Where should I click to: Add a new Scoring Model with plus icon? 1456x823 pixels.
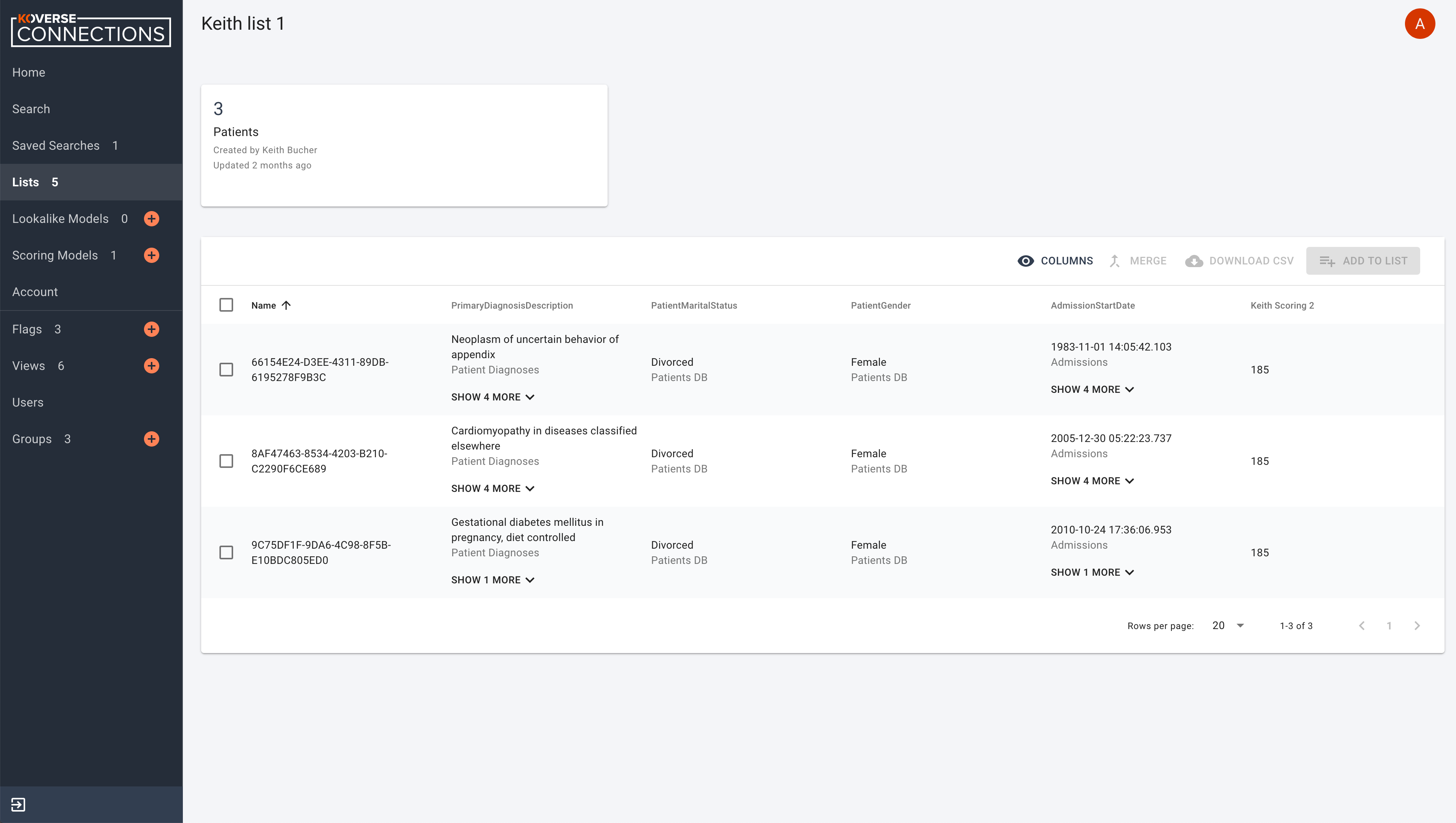(152, 256)
